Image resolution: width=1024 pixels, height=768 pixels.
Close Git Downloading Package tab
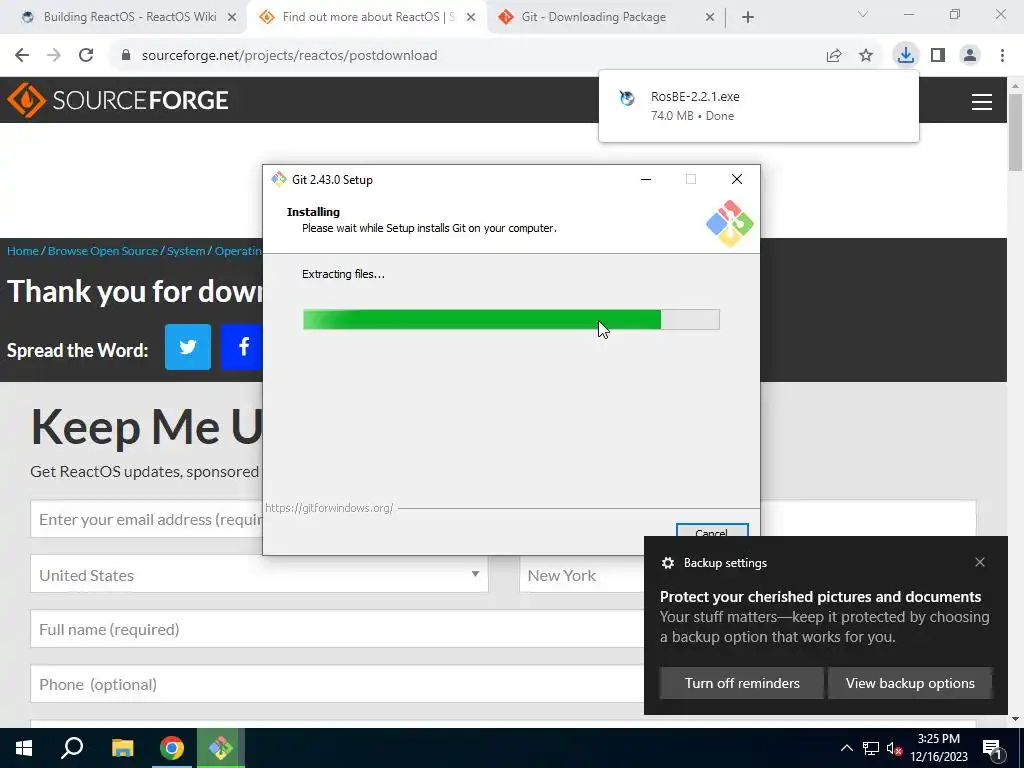tap(710, 18)
